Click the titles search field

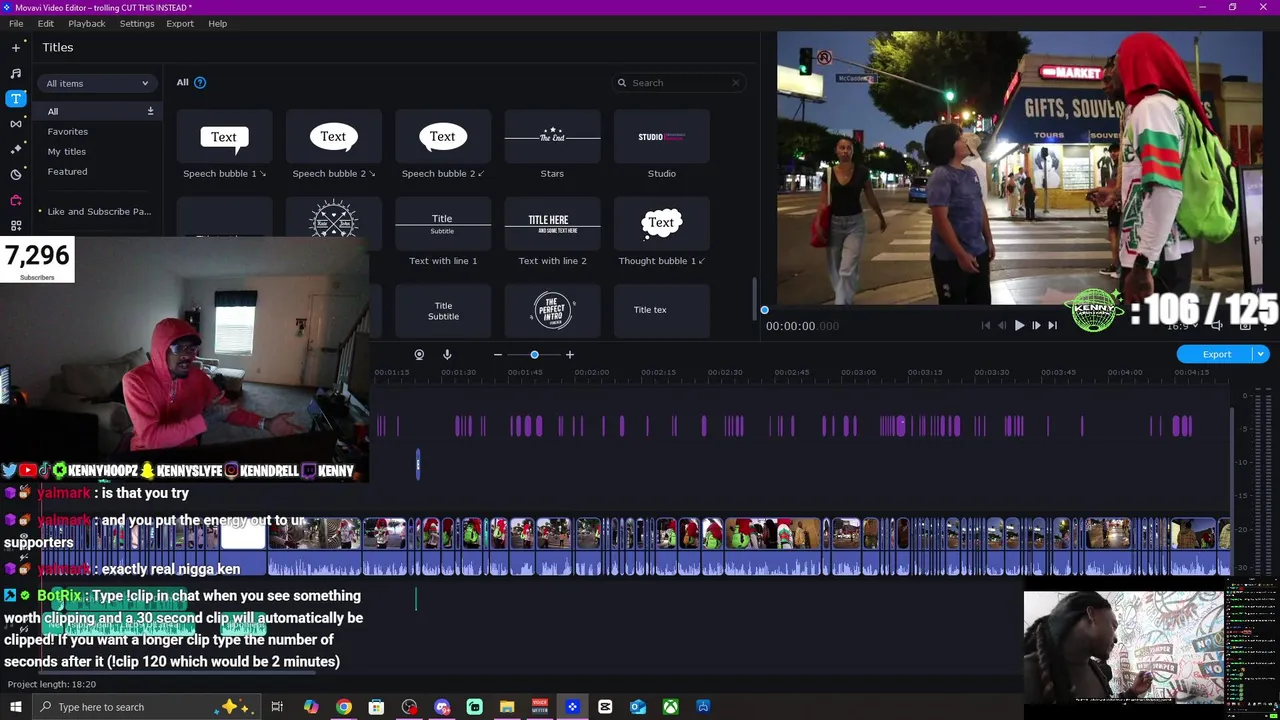pos(680,83)
